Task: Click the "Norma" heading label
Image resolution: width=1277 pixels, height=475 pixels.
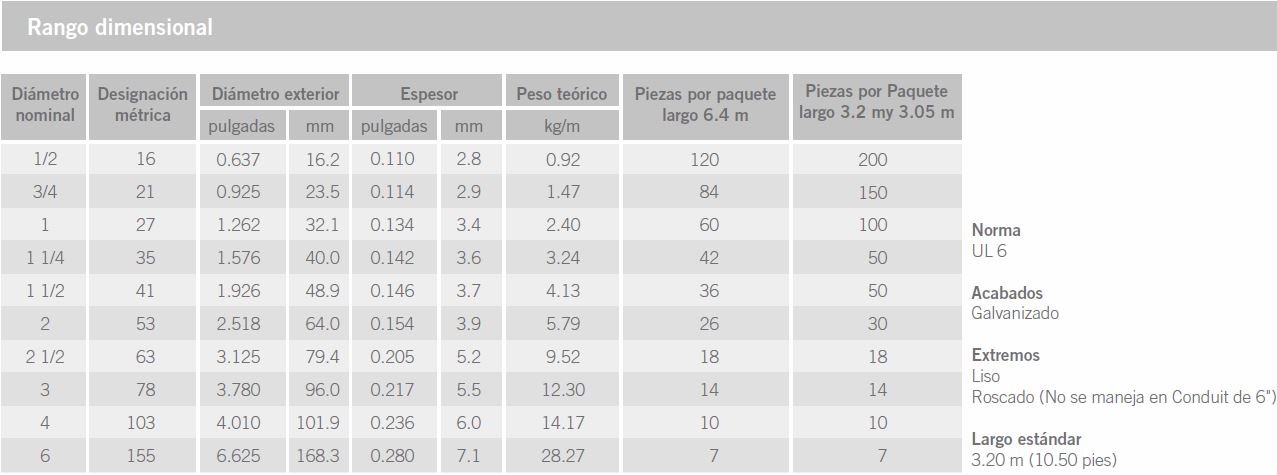Action: (996, 230)
